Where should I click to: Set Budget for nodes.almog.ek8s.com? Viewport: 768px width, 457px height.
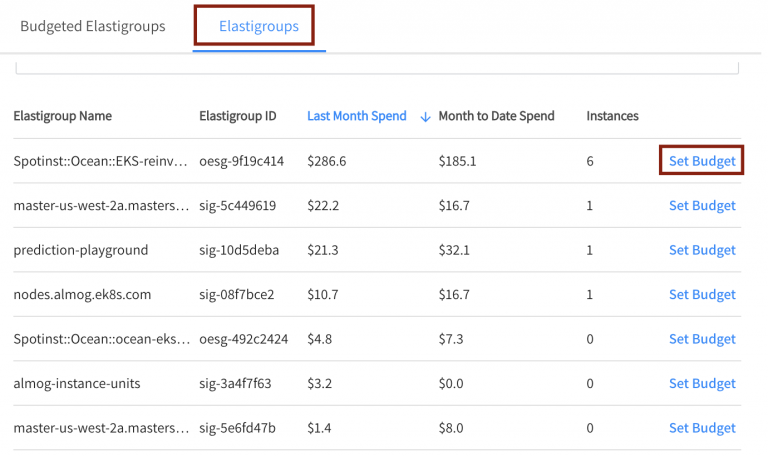tap(701, 295)
